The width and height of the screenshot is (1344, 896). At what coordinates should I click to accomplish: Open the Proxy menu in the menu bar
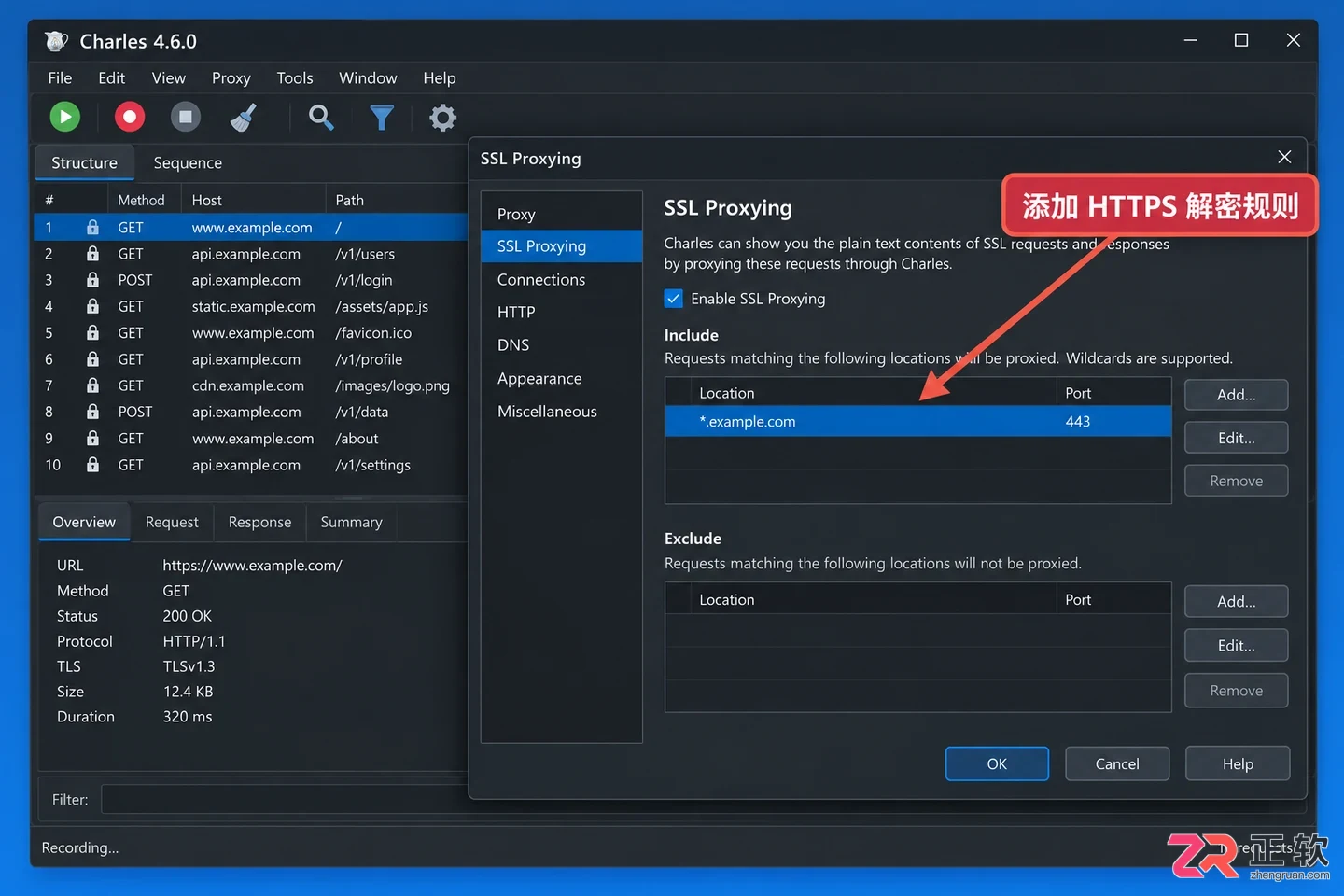coord(231,78)
